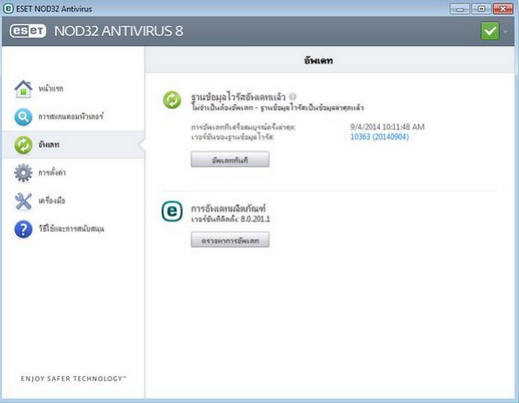519x403 pixels.
Task: Click the green protection status checkmark icon
Action: pos(490,31)
